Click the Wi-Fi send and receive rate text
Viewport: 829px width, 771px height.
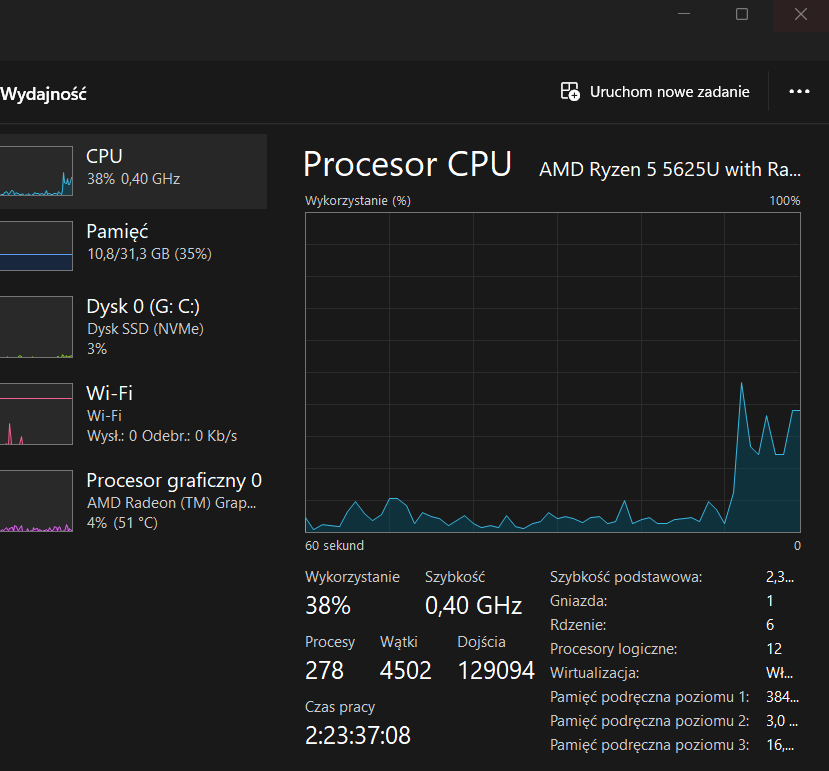(162, 436)
